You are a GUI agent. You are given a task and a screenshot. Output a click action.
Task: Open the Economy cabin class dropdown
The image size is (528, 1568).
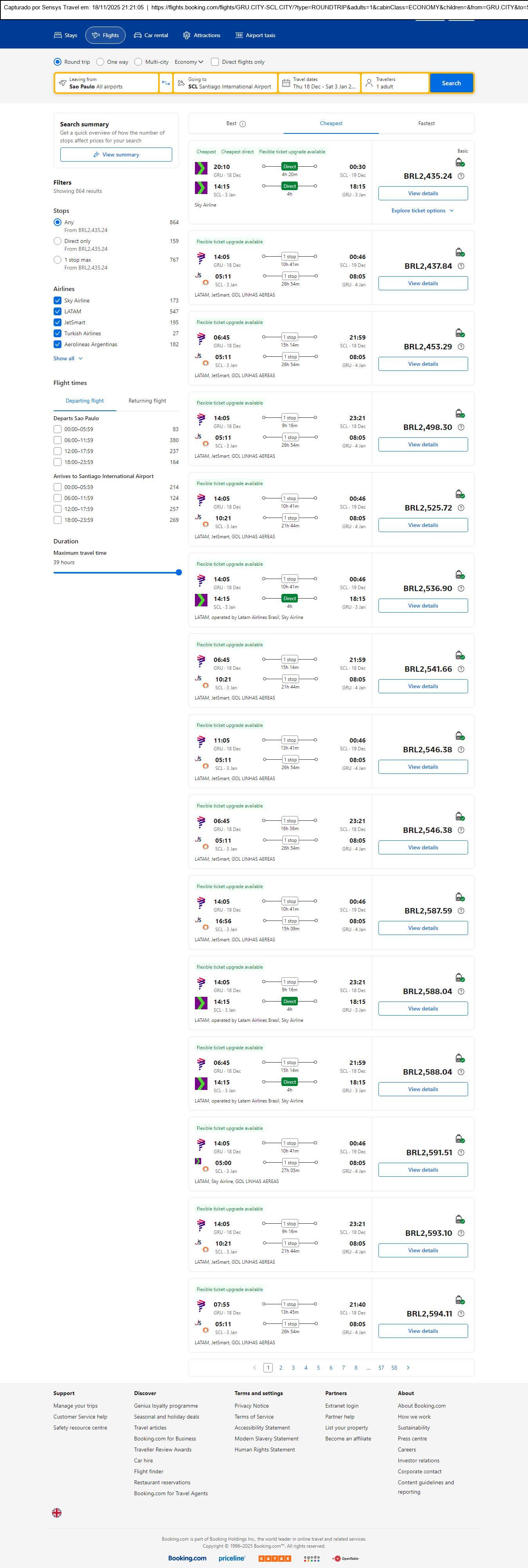[189, 62]
